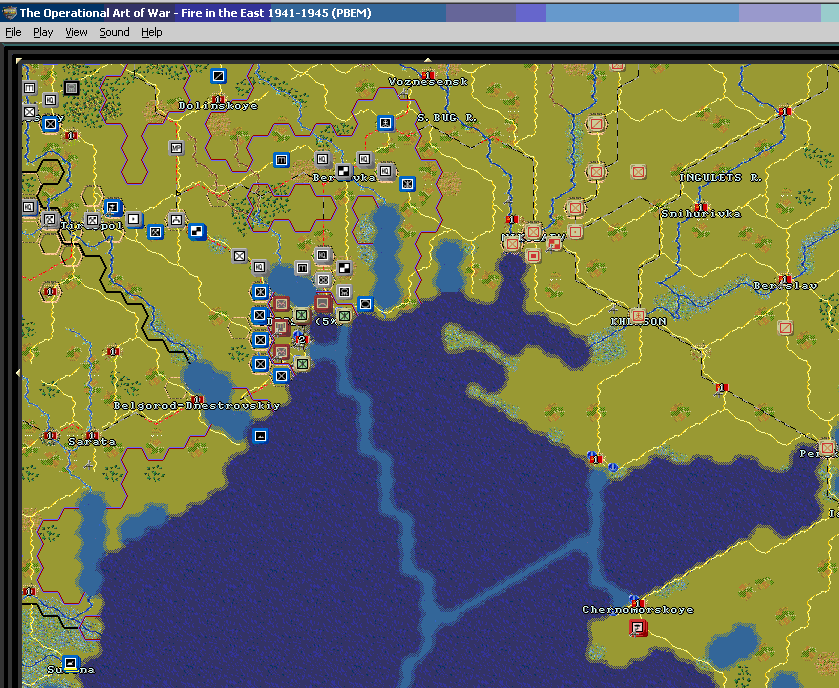Click the Snihurivka town label
Image resolution: width=839 pixels, height=688 pixels.
[701, 214]
